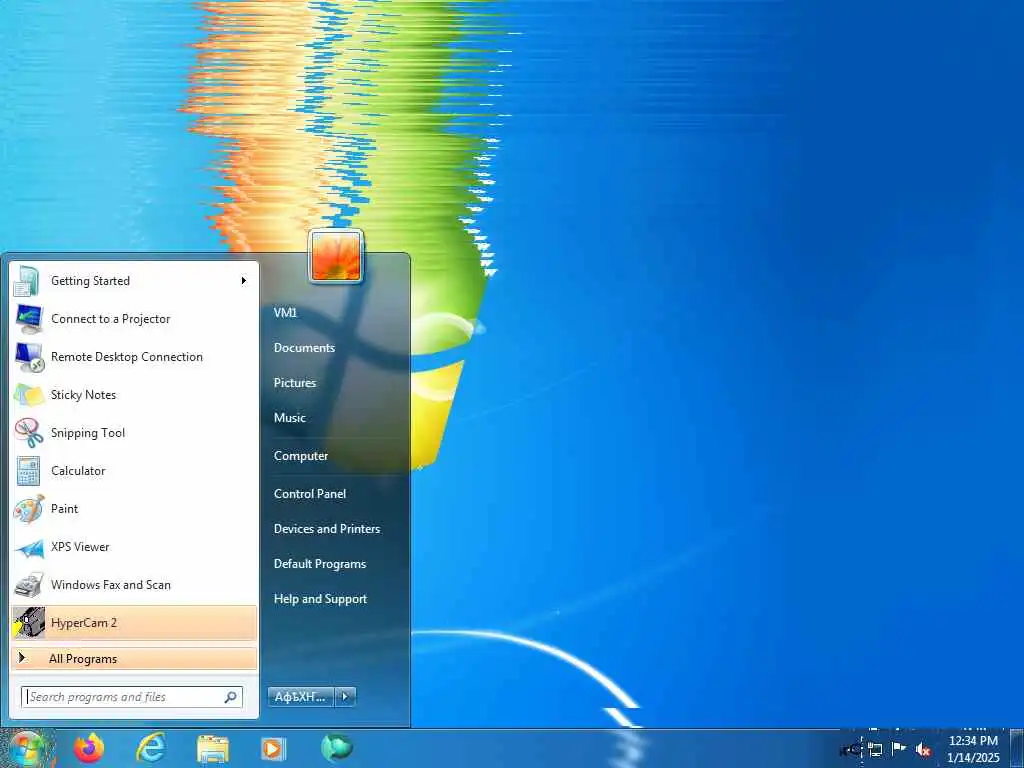Launch Firefox from the taskbar
The image size is (1024, 768).
89,748
